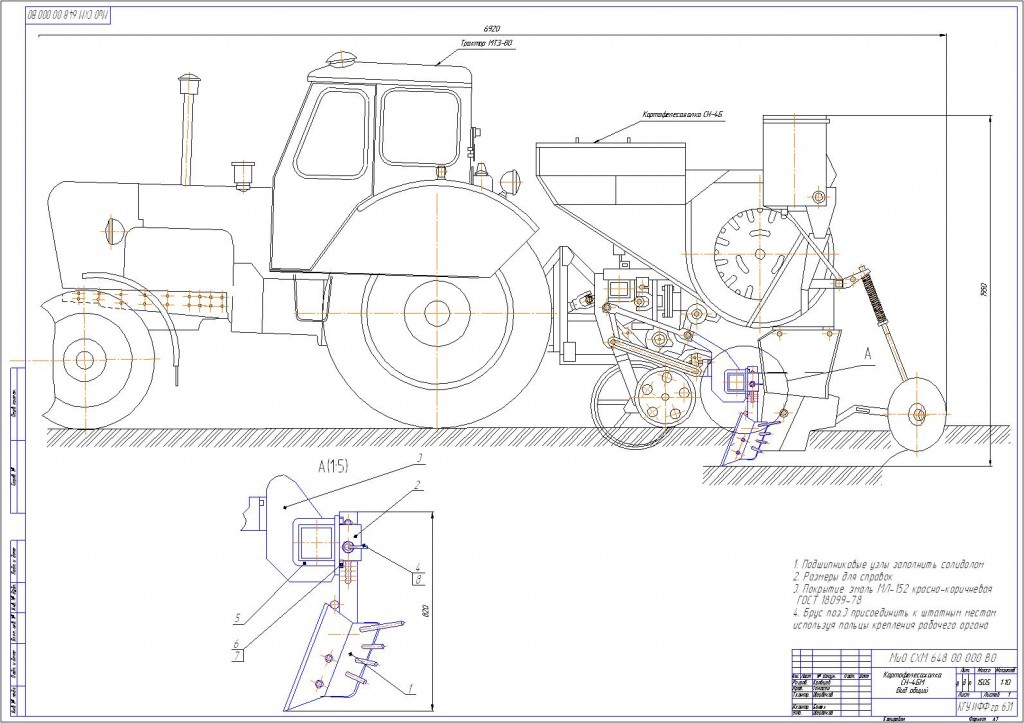The width and height of the screenshot is (1024, 723).
Task: Click boxed position number "8"
Action: [x=418, y=579]
